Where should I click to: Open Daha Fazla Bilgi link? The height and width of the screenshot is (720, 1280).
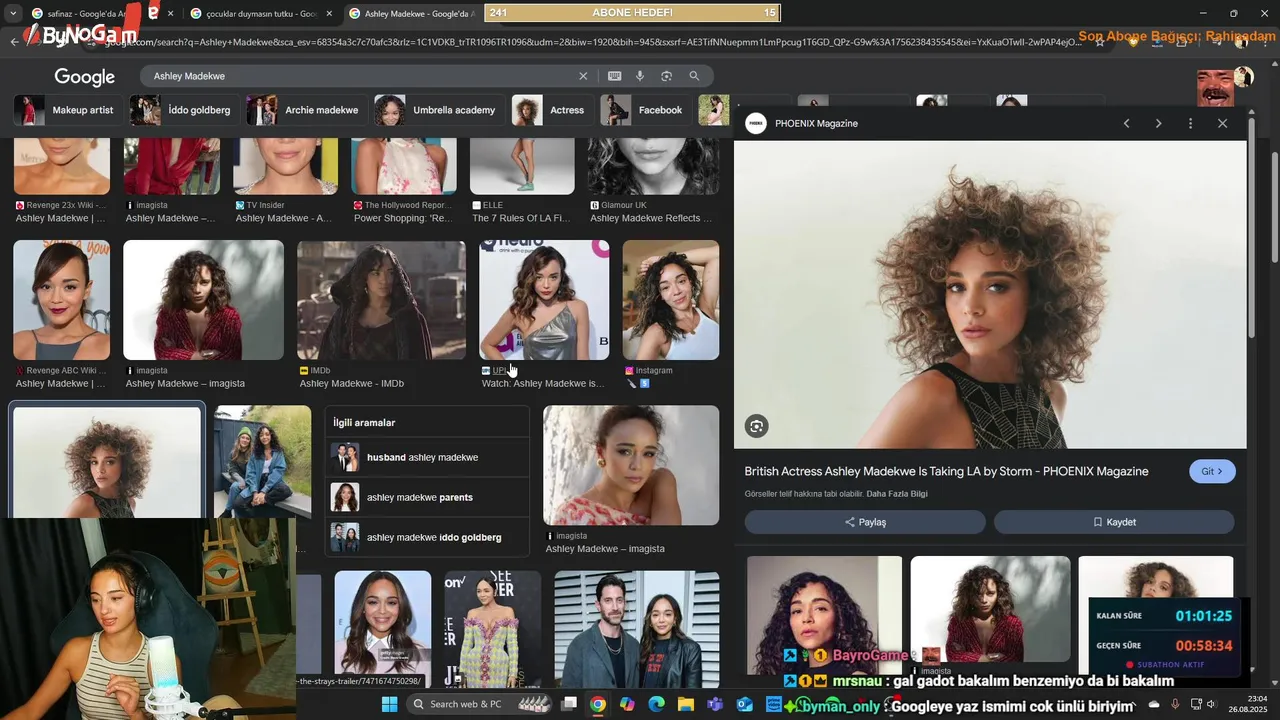point(897,494)
